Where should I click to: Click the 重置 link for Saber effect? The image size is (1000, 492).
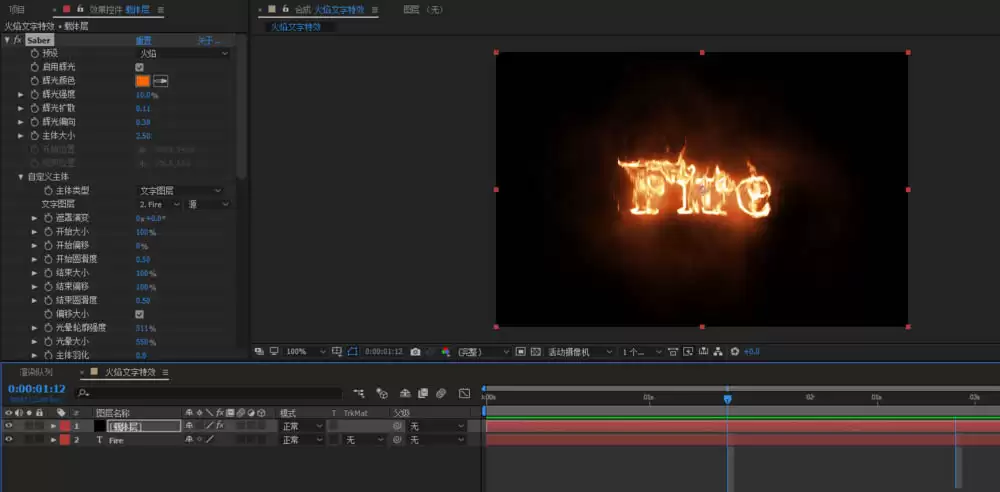[143, 40]
